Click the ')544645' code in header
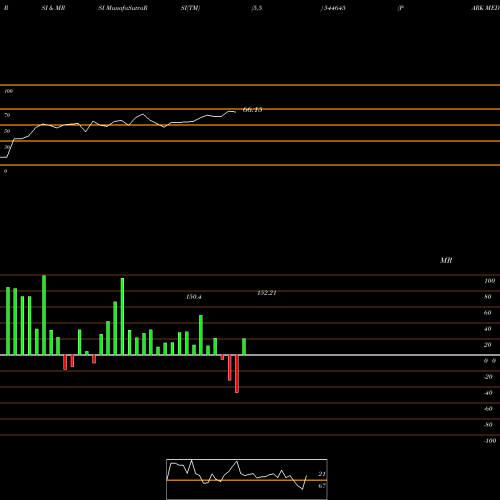The height and width of the screenshot is (500, 500). (333, 8)
